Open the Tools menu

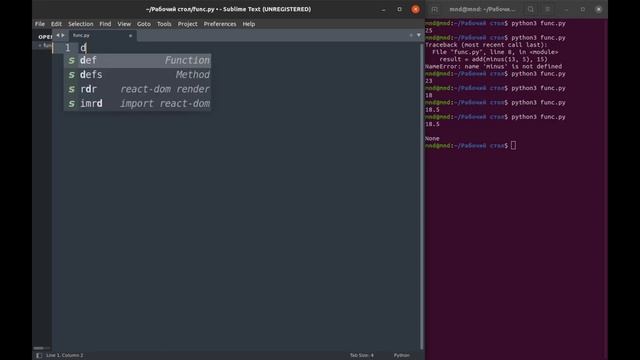pos(164,24)
